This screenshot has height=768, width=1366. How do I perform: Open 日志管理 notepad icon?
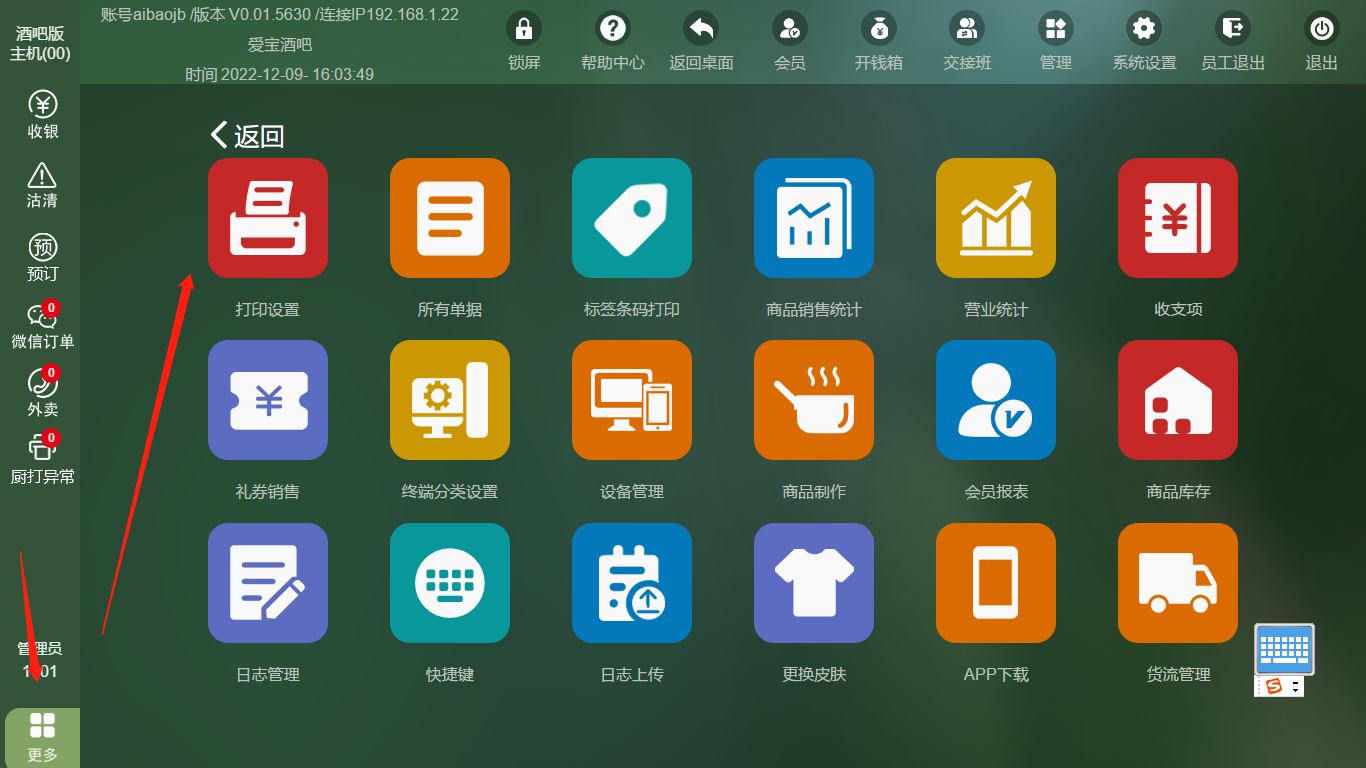click(268, 583)
